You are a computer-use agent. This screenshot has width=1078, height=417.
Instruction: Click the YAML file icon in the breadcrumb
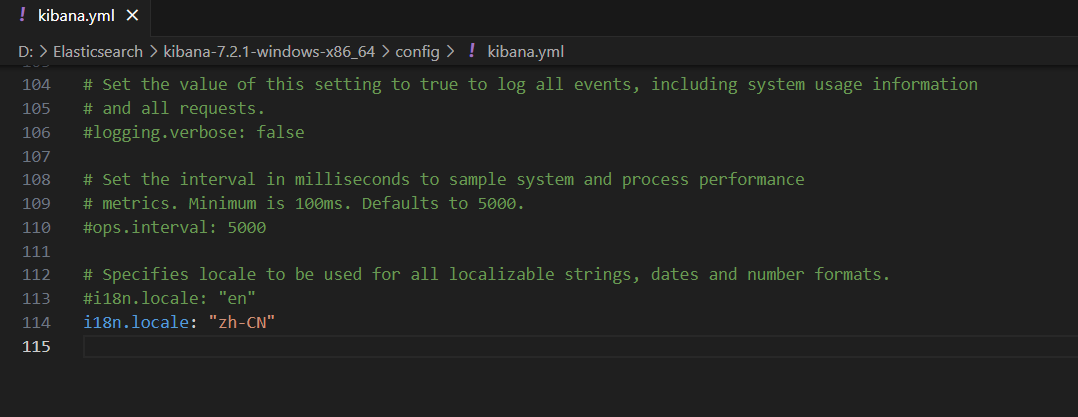pos(472,51)
